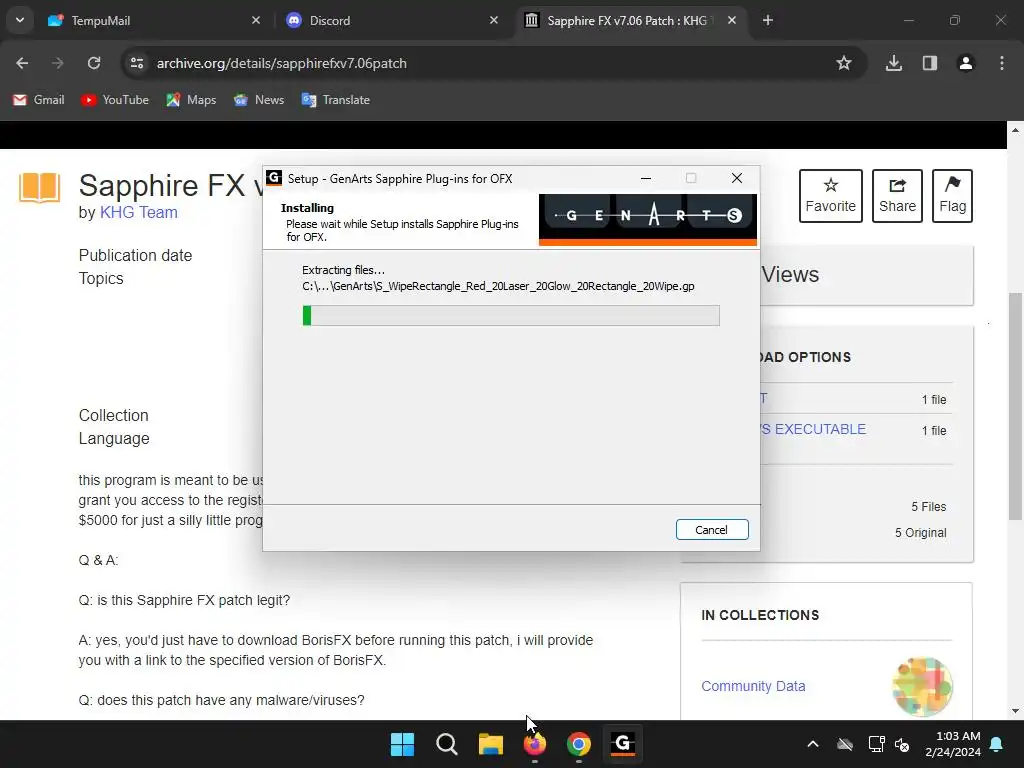Screen dimensions: 1024x768
Task: Toggle the Chrome side panel
Action: [930, 63]
